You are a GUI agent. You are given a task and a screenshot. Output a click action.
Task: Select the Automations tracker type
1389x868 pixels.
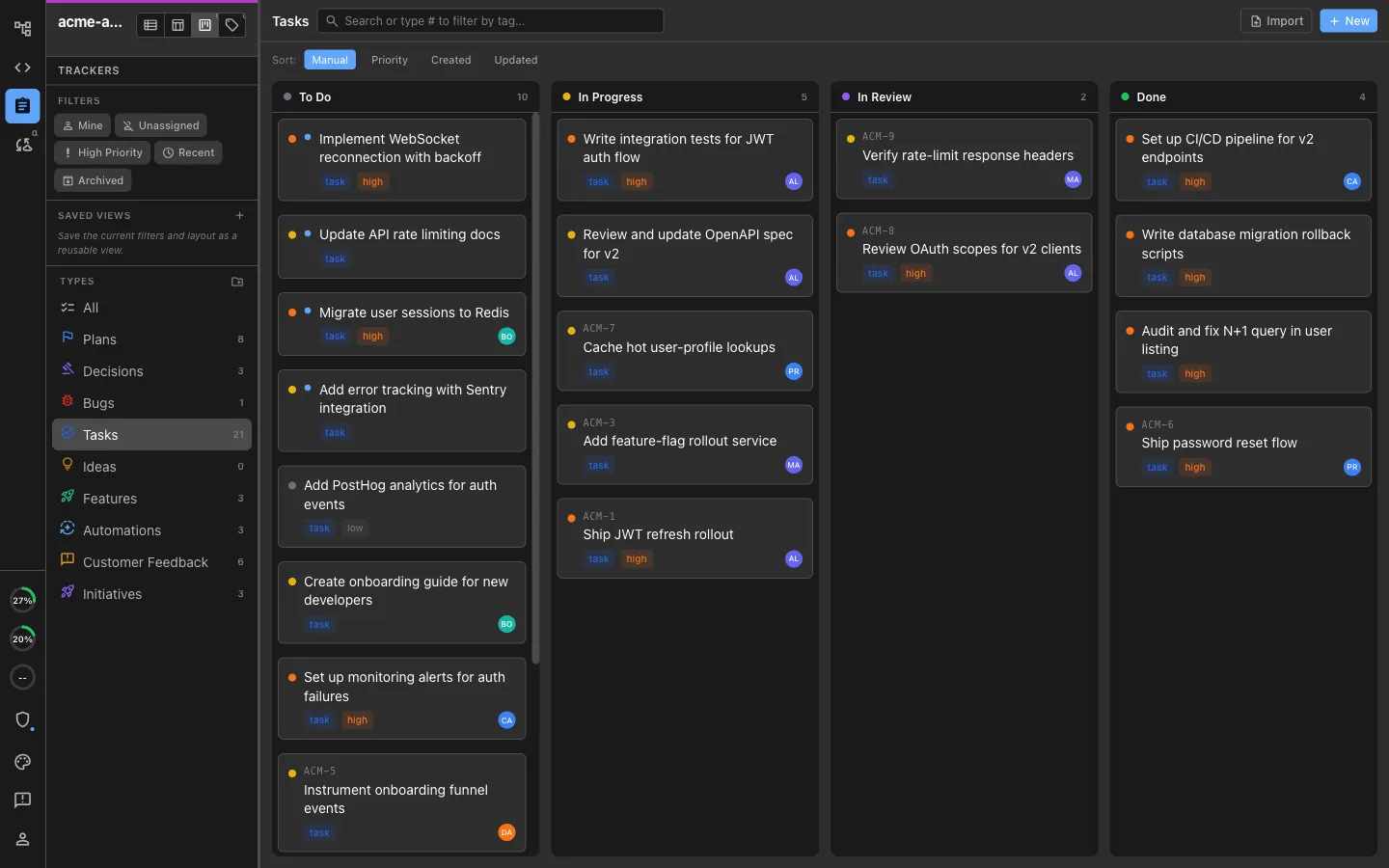click(151, 530)
